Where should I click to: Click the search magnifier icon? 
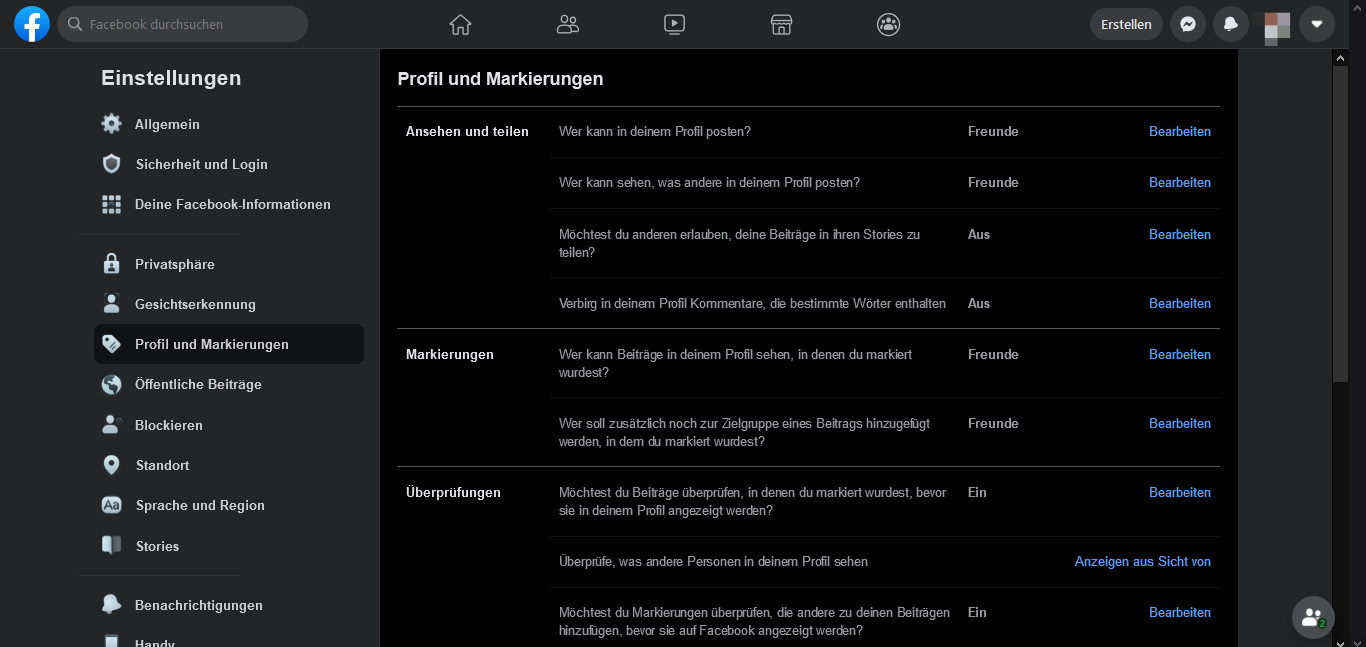75,24
